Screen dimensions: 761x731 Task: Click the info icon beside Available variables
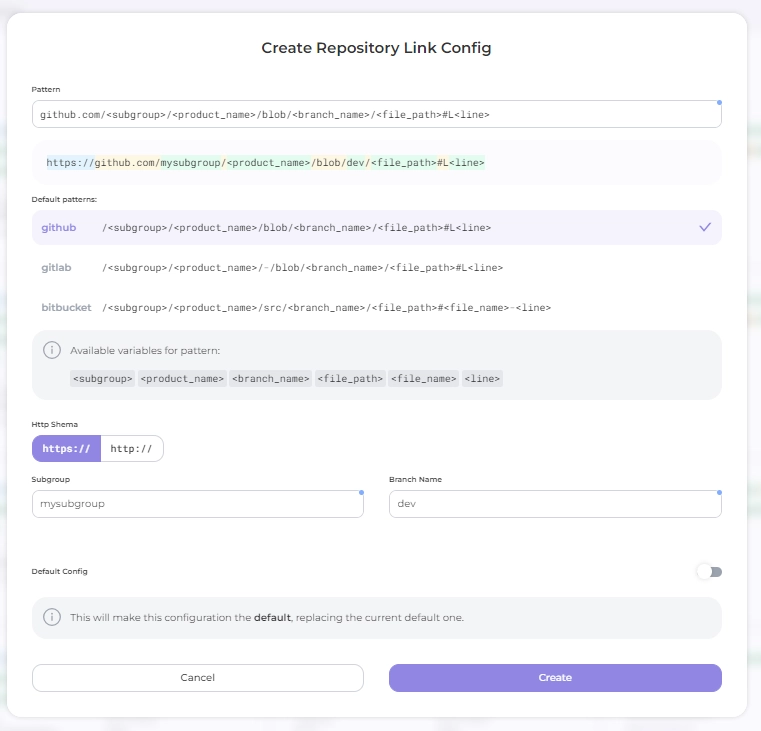pyautogui.click(x=51, y=350)
